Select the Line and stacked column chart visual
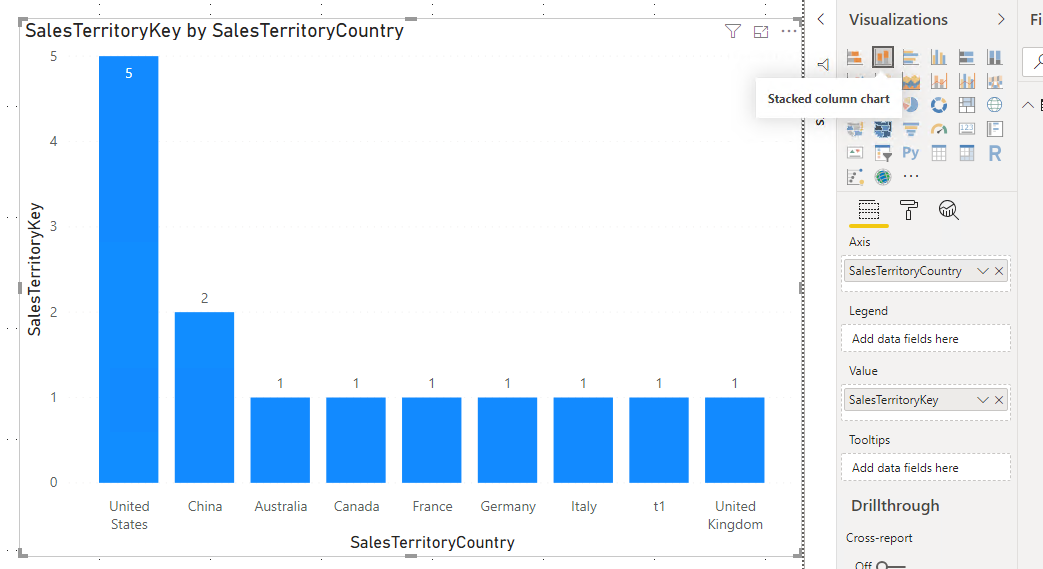The height and width of the screenshot is (569, 1043). tap(939, 81)
